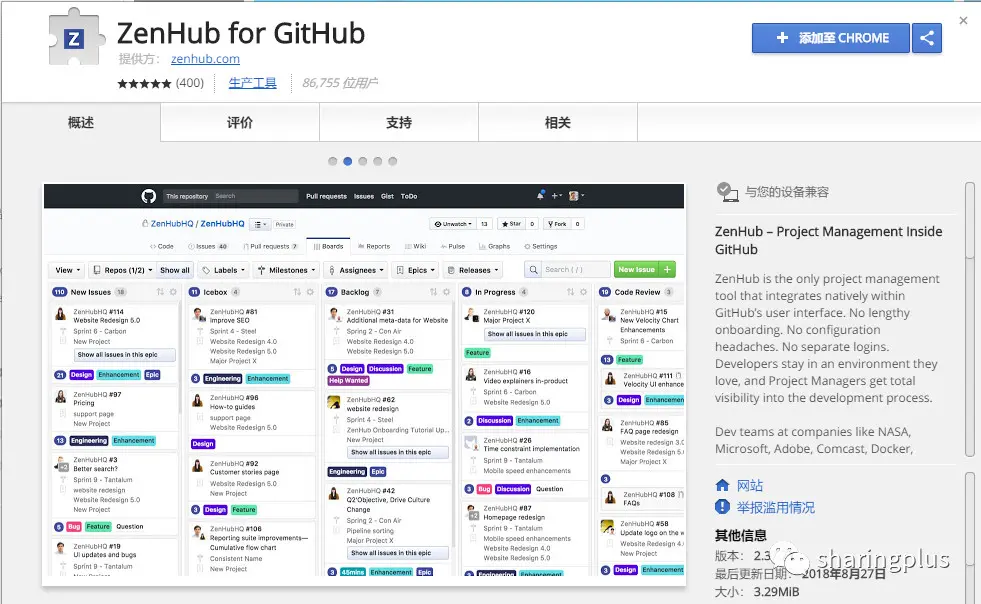Click Gist in GitHub header
This screenshot has height=604, width=981.
pos(387,196)
